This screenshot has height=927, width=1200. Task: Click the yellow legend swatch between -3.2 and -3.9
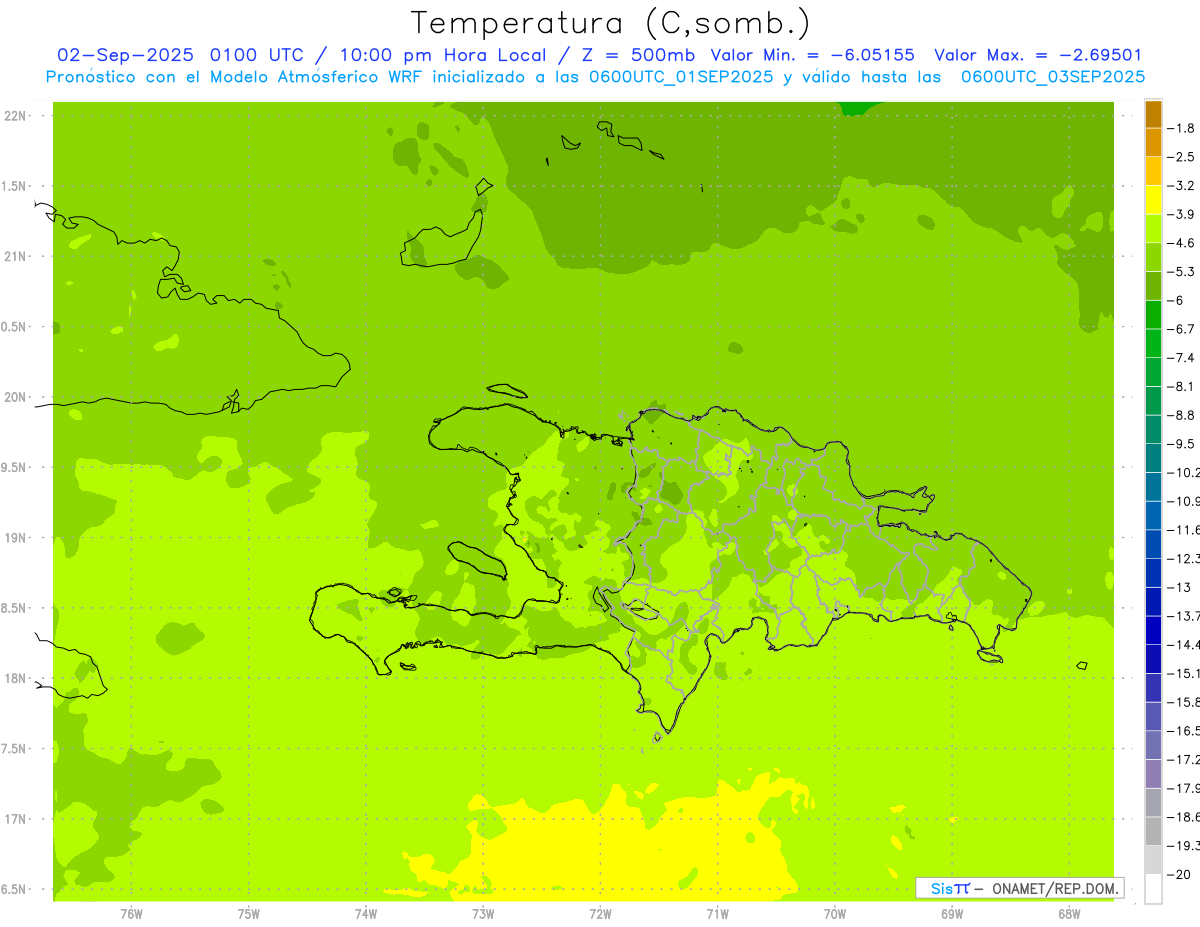pyautogui.click(x=1153, y=200)
